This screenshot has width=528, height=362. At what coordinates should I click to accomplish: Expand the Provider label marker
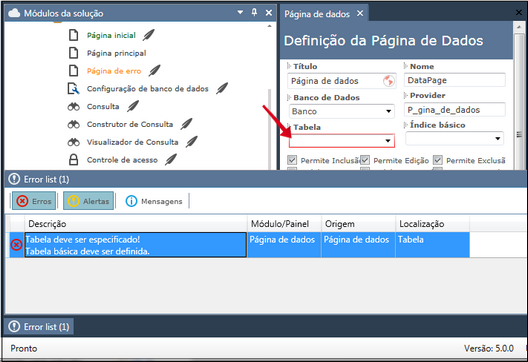406,95
